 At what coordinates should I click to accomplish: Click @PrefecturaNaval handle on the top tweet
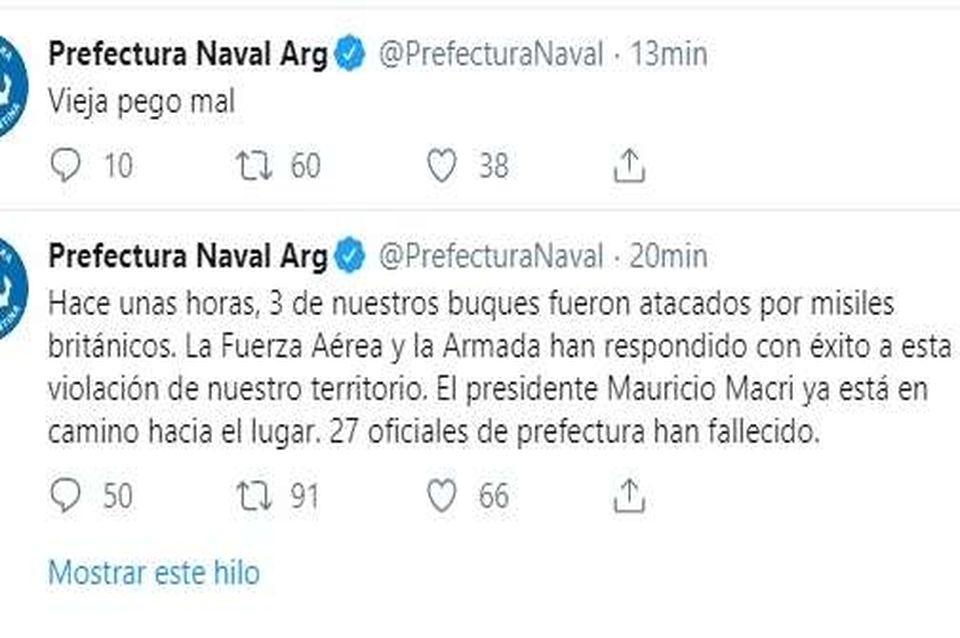click(x=491, y=55)
